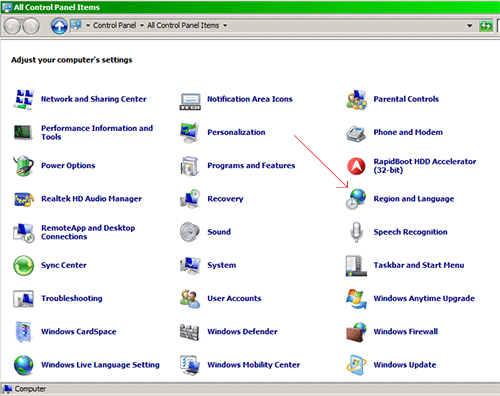
Task: Open the Personalization link
Action: click(236, 132)
